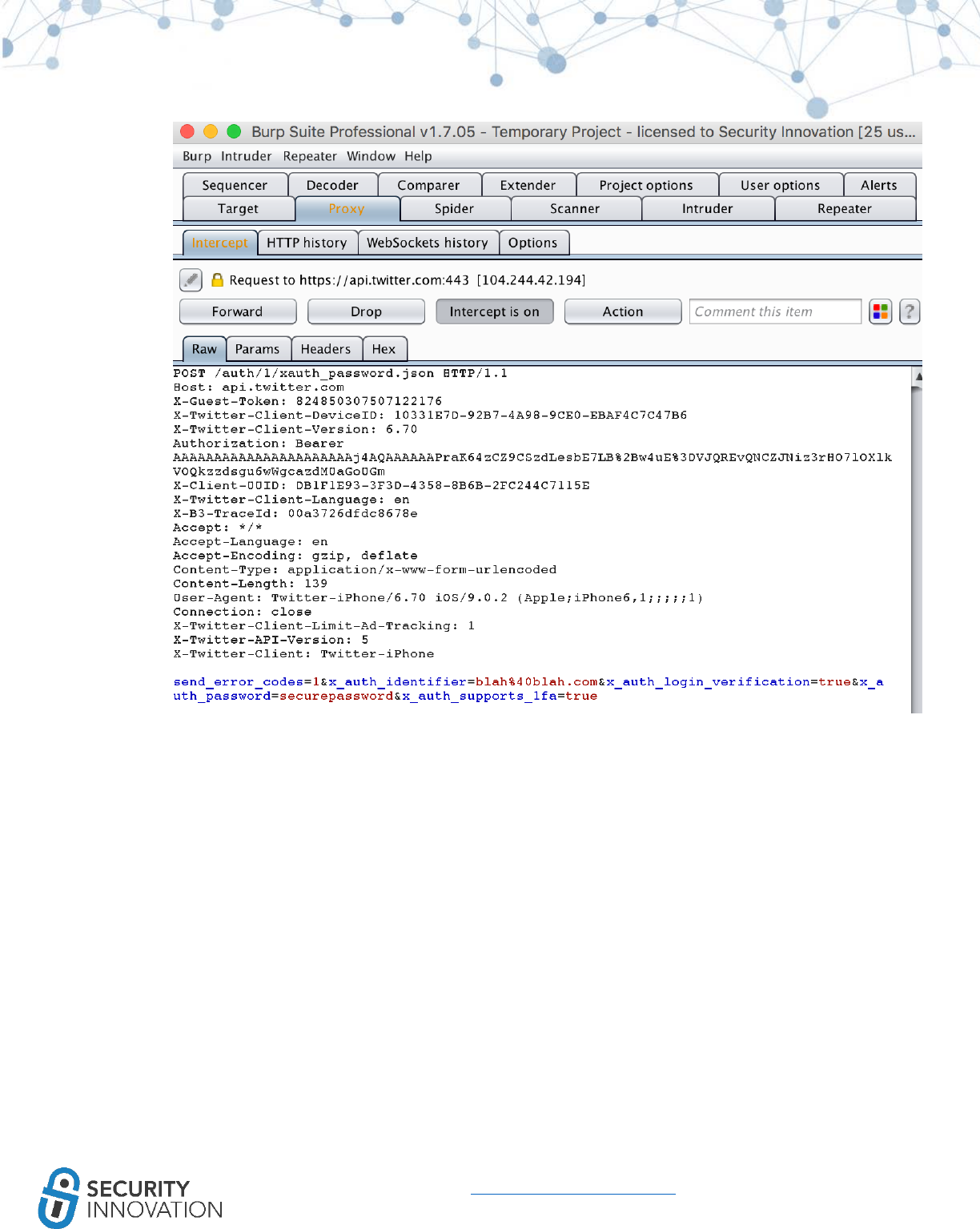Open the Window menu
Image resolution: width=980 pixels, height=1229 pixels.
(371, 156)
